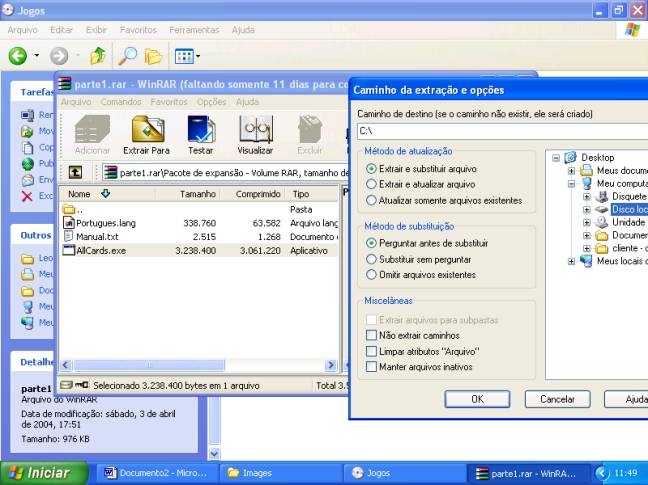
Task: Open the Back button history dropdown arrow
Action: point(36,56)
